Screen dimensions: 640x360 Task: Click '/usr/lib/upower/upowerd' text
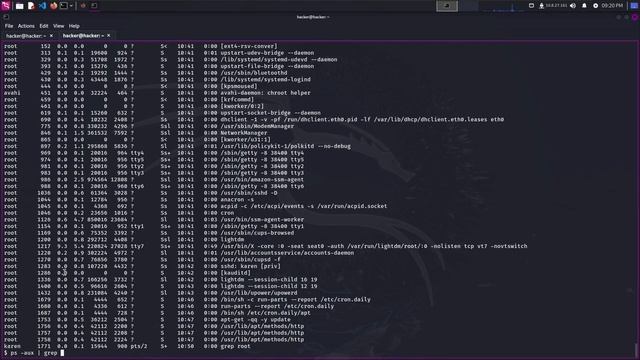[259, 293]
